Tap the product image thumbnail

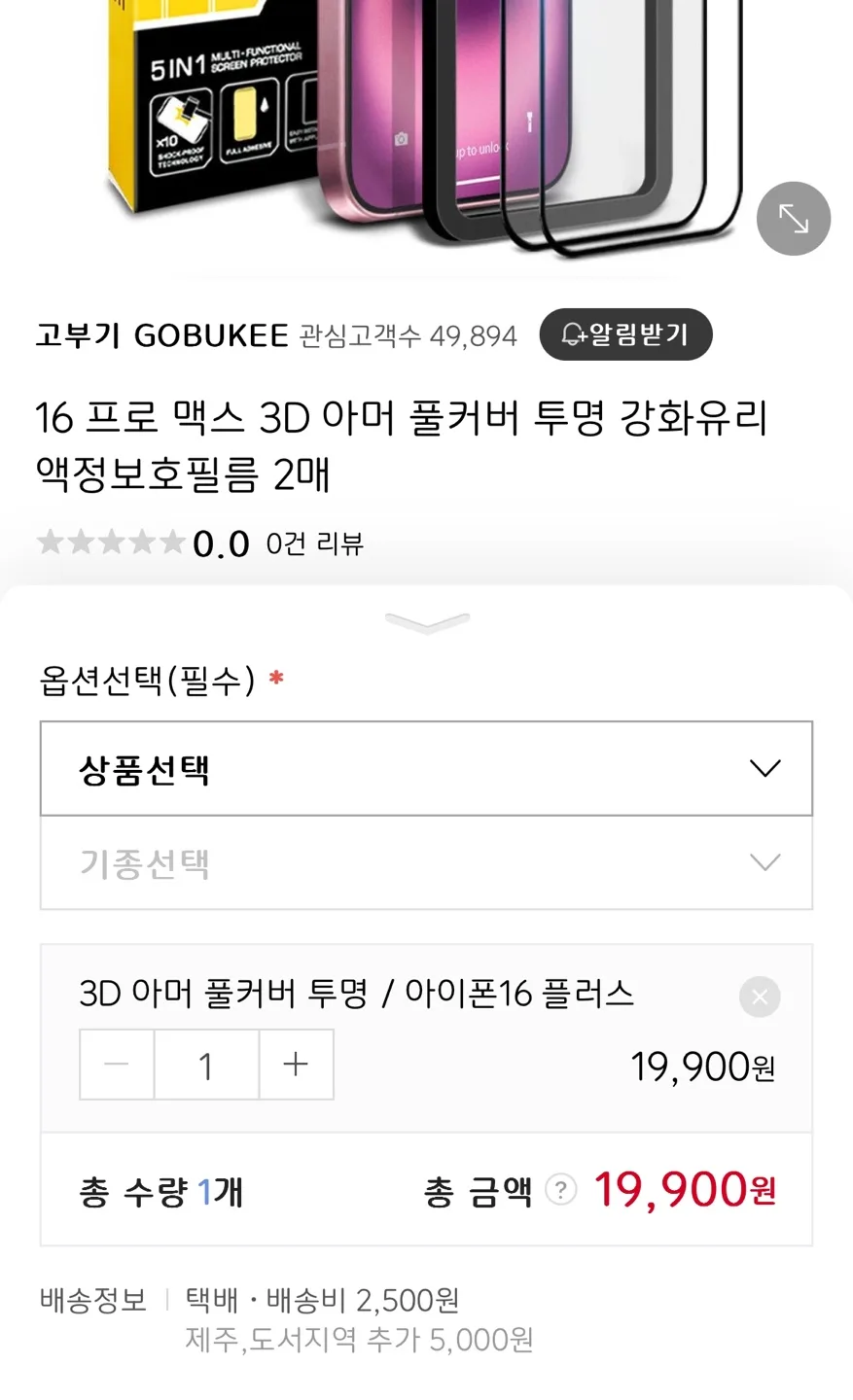[x=426, y=131]
